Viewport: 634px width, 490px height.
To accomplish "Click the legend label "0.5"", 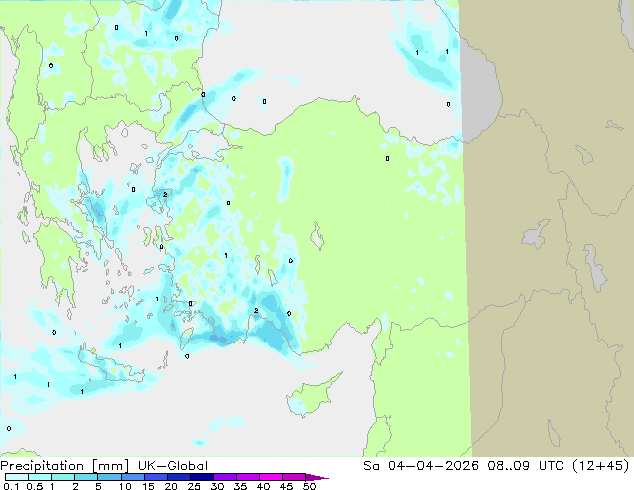I will (34, 486).
